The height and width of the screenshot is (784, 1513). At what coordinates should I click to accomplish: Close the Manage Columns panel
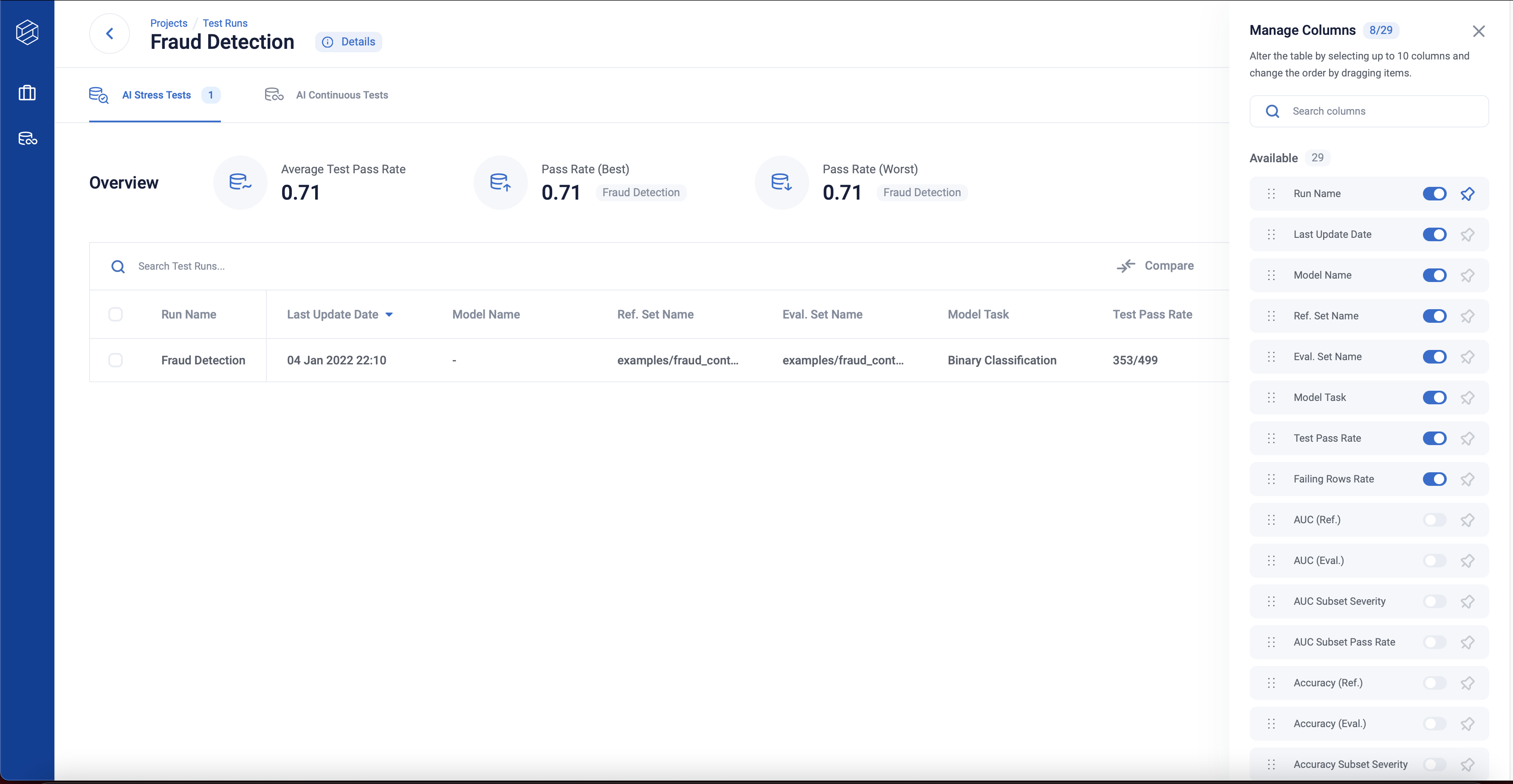pos(1478,31)
